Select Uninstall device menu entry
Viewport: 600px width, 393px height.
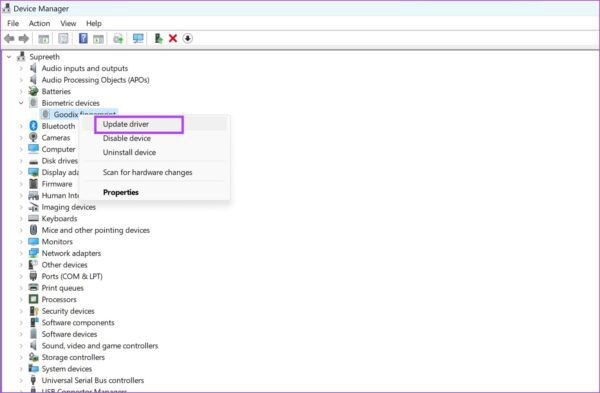coord(129,152)
